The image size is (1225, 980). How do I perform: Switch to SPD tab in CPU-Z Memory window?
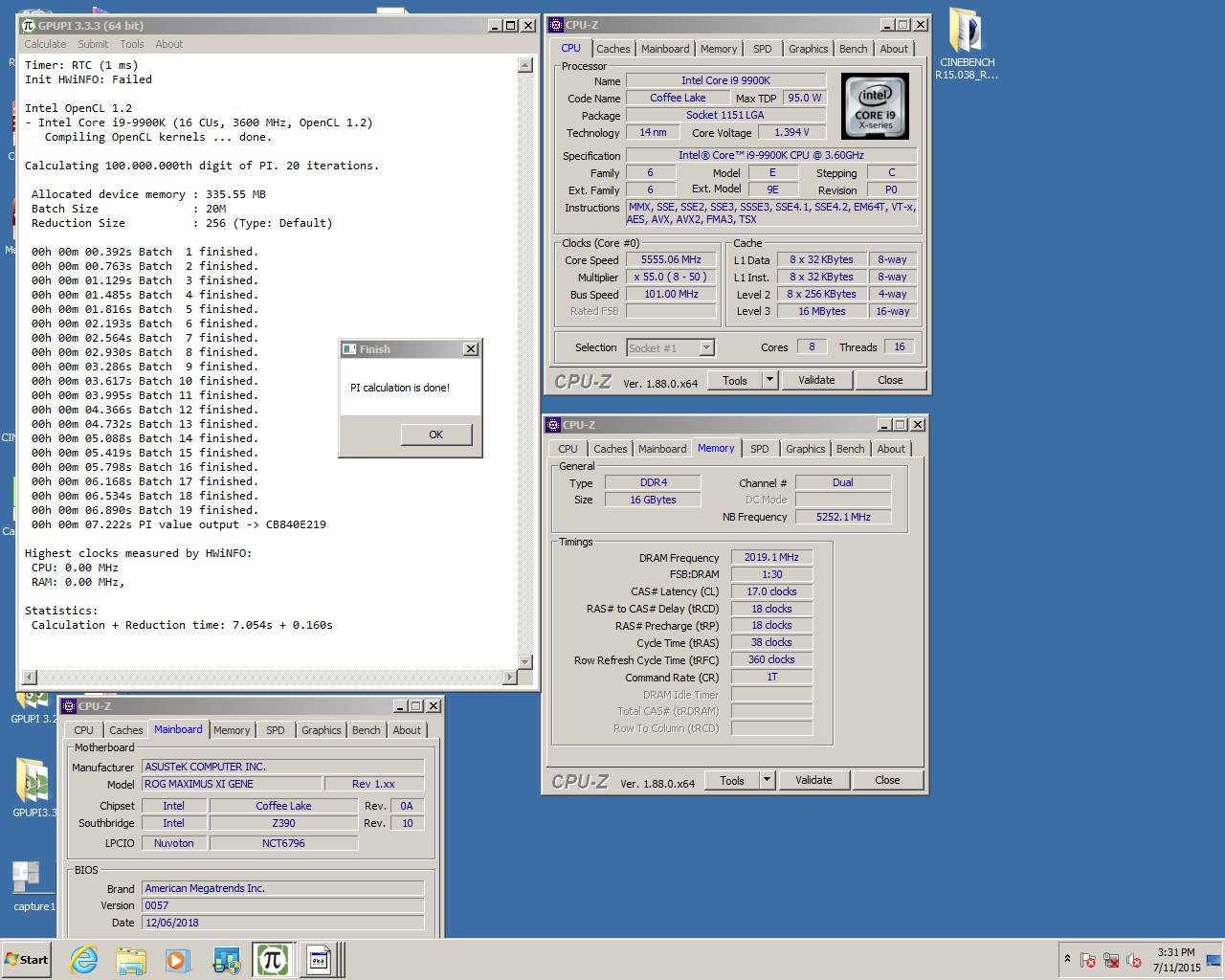point(760,449)
